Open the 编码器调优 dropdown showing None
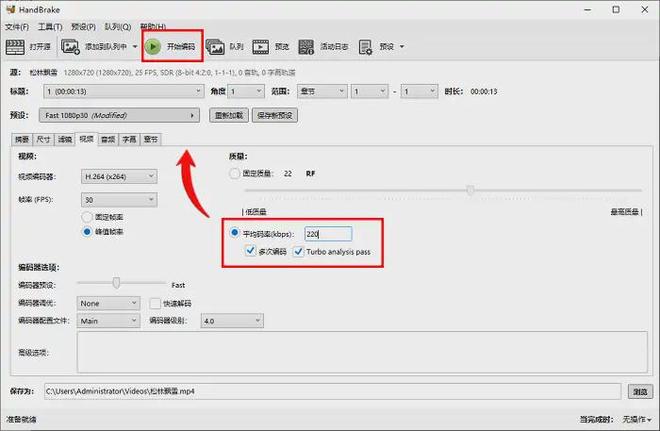Image resolution: width=660 pixels, height=431 pixels. click(108, 303)
